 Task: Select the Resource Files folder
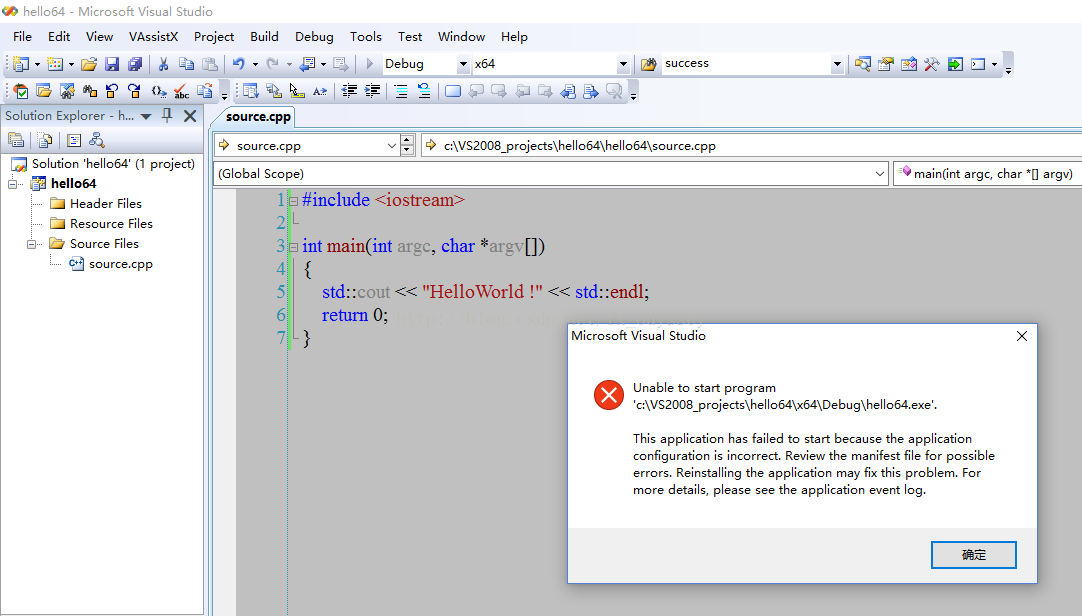(111, 223)
